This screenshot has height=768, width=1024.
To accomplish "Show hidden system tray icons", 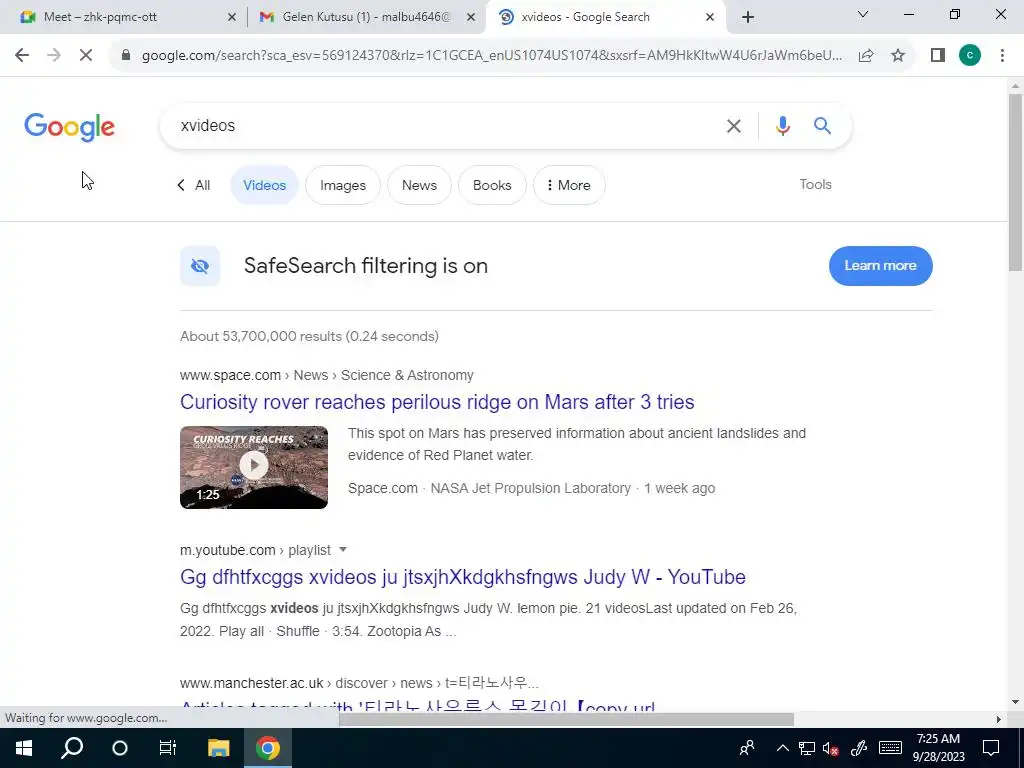I will tap(782, 748).
